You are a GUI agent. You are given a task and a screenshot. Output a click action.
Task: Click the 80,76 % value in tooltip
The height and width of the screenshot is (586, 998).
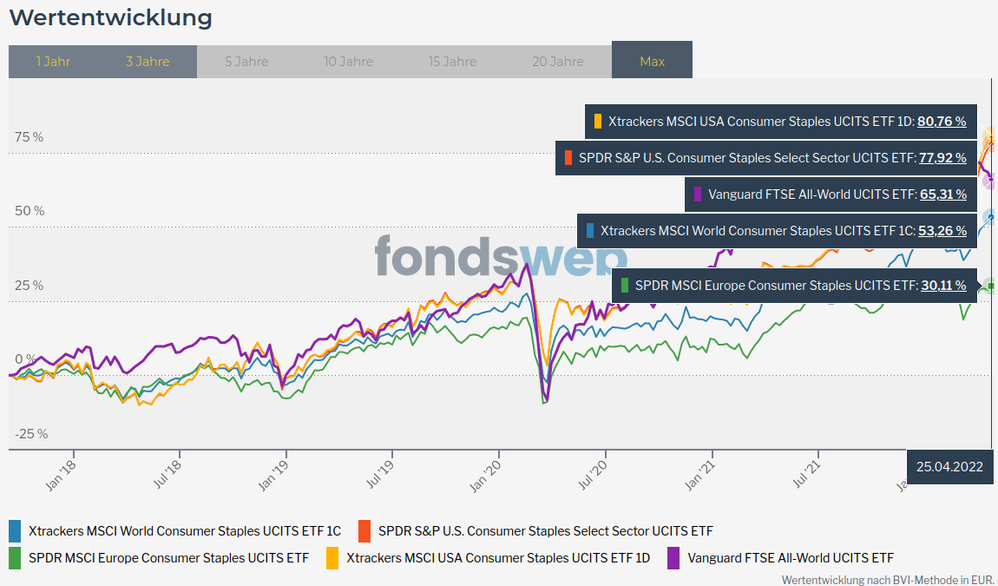(941, 121)
